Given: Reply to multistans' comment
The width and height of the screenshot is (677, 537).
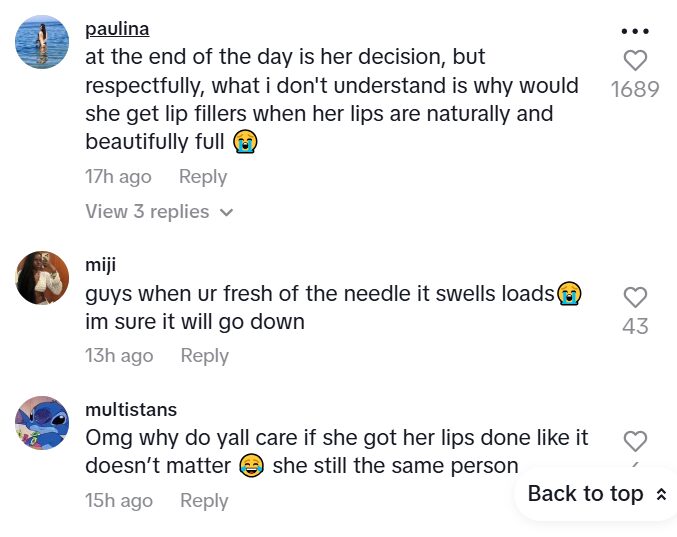Looking at the screenshot, I should coord(205,501).
